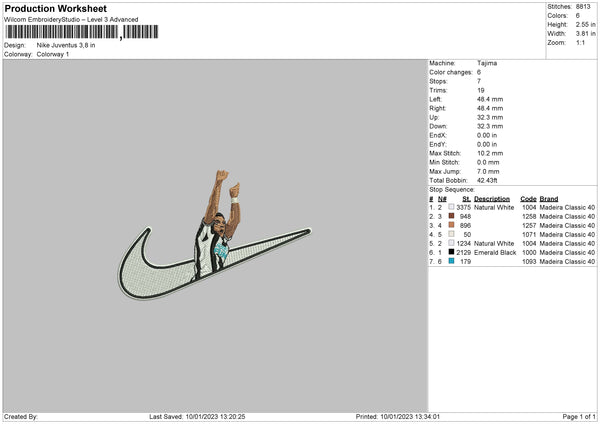Click the orange-brown swatch for code 1257
This screenshot has width=600, height=424.
(x=451, y=225)
